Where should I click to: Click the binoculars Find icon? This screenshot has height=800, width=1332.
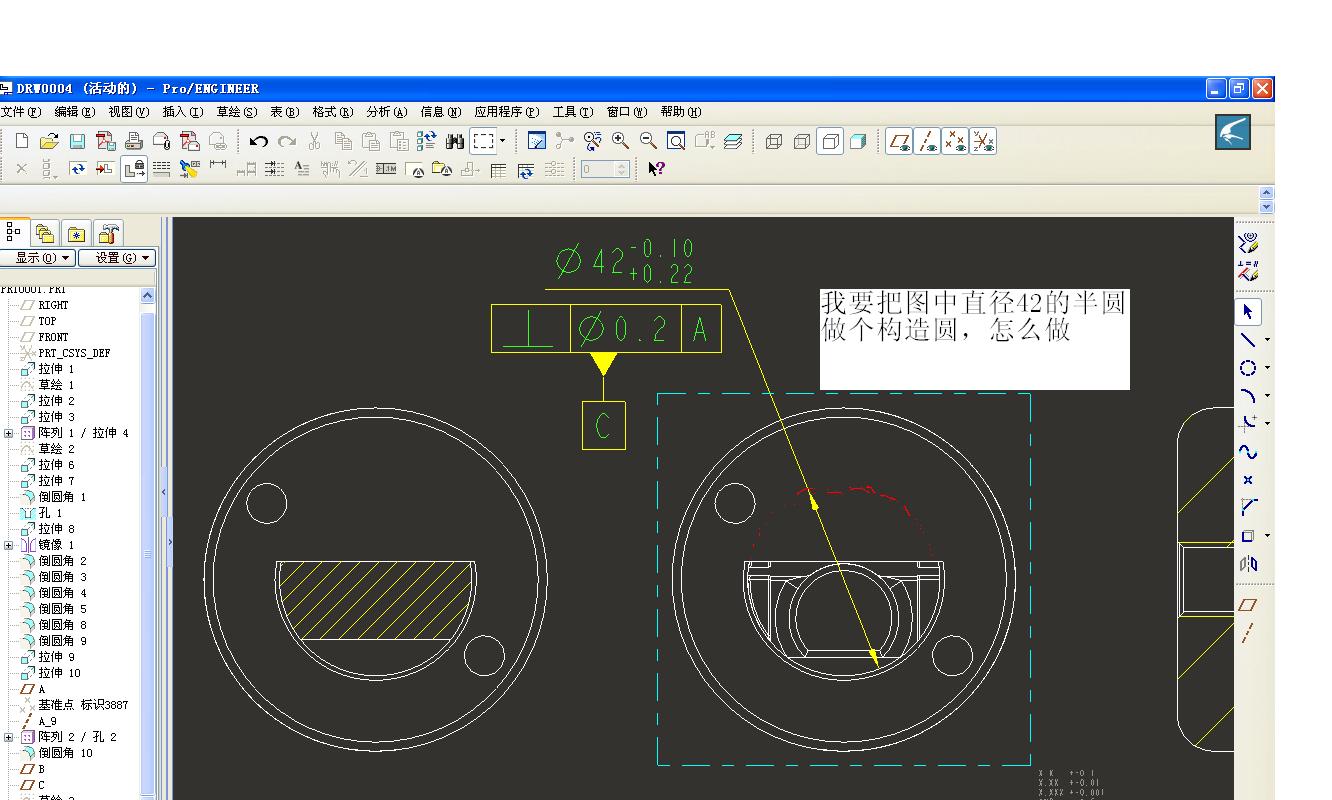455,141
